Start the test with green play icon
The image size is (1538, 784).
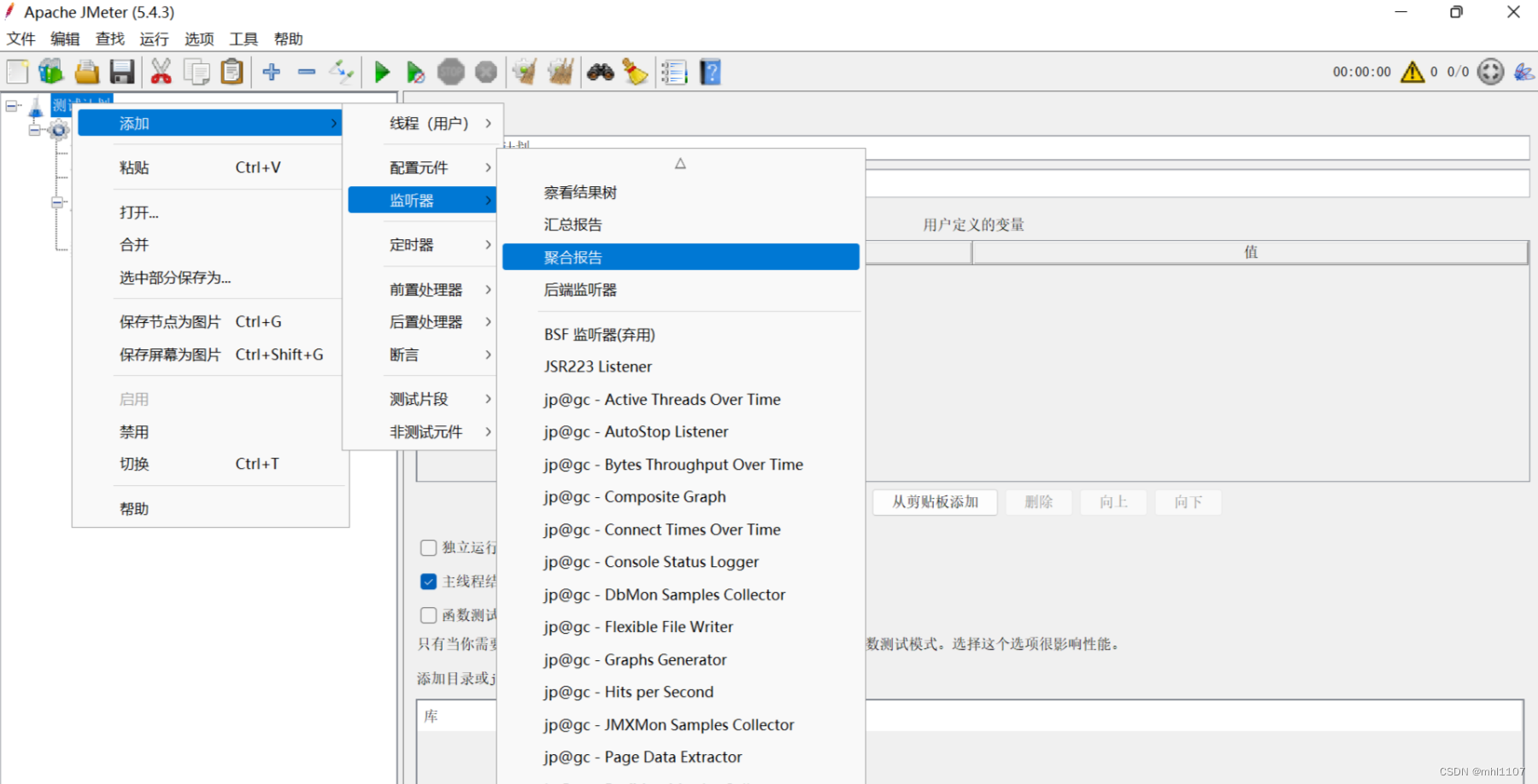pyautogui.click(x=382, y=73)
